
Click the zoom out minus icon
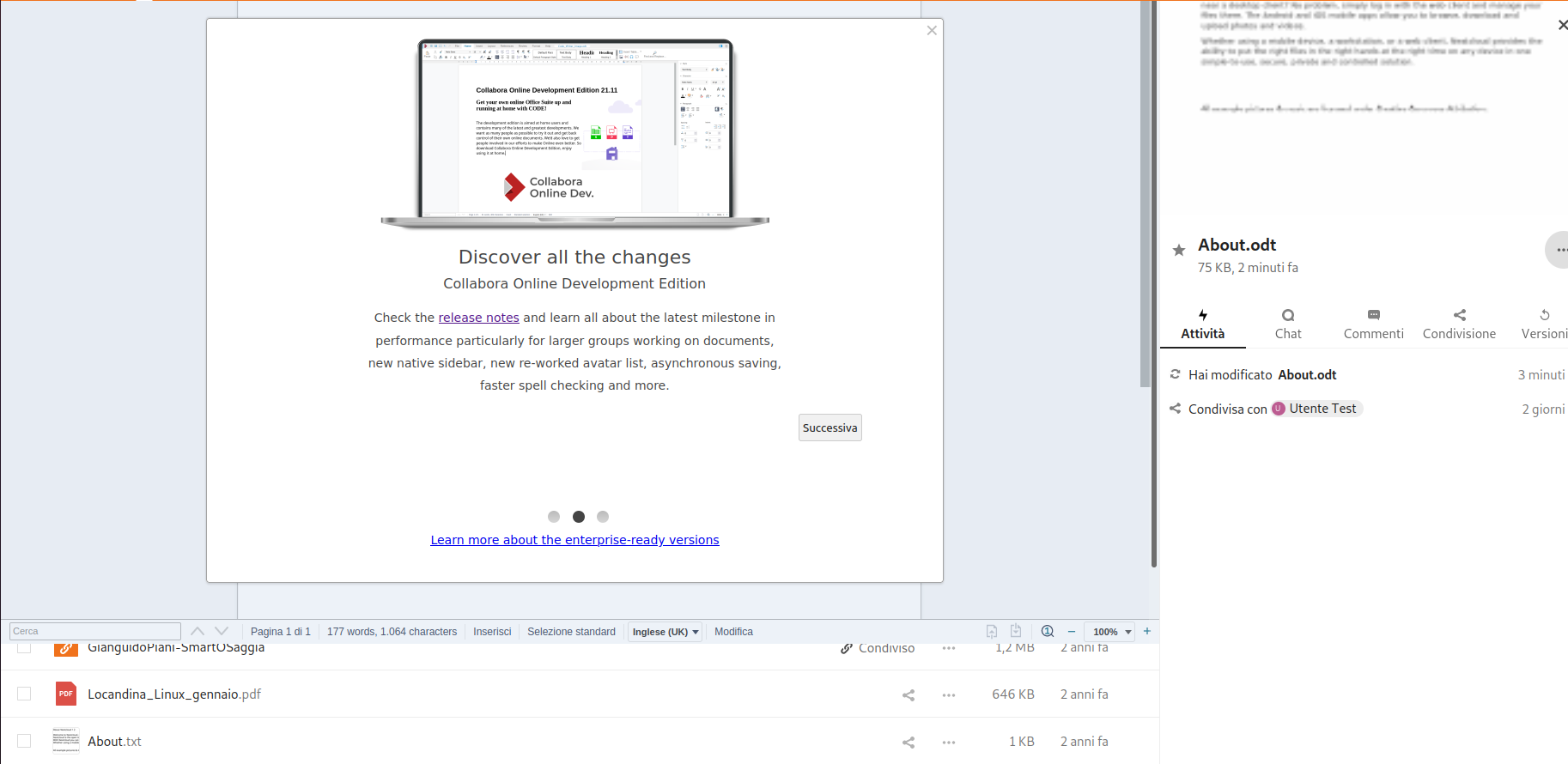(1072, 632)
